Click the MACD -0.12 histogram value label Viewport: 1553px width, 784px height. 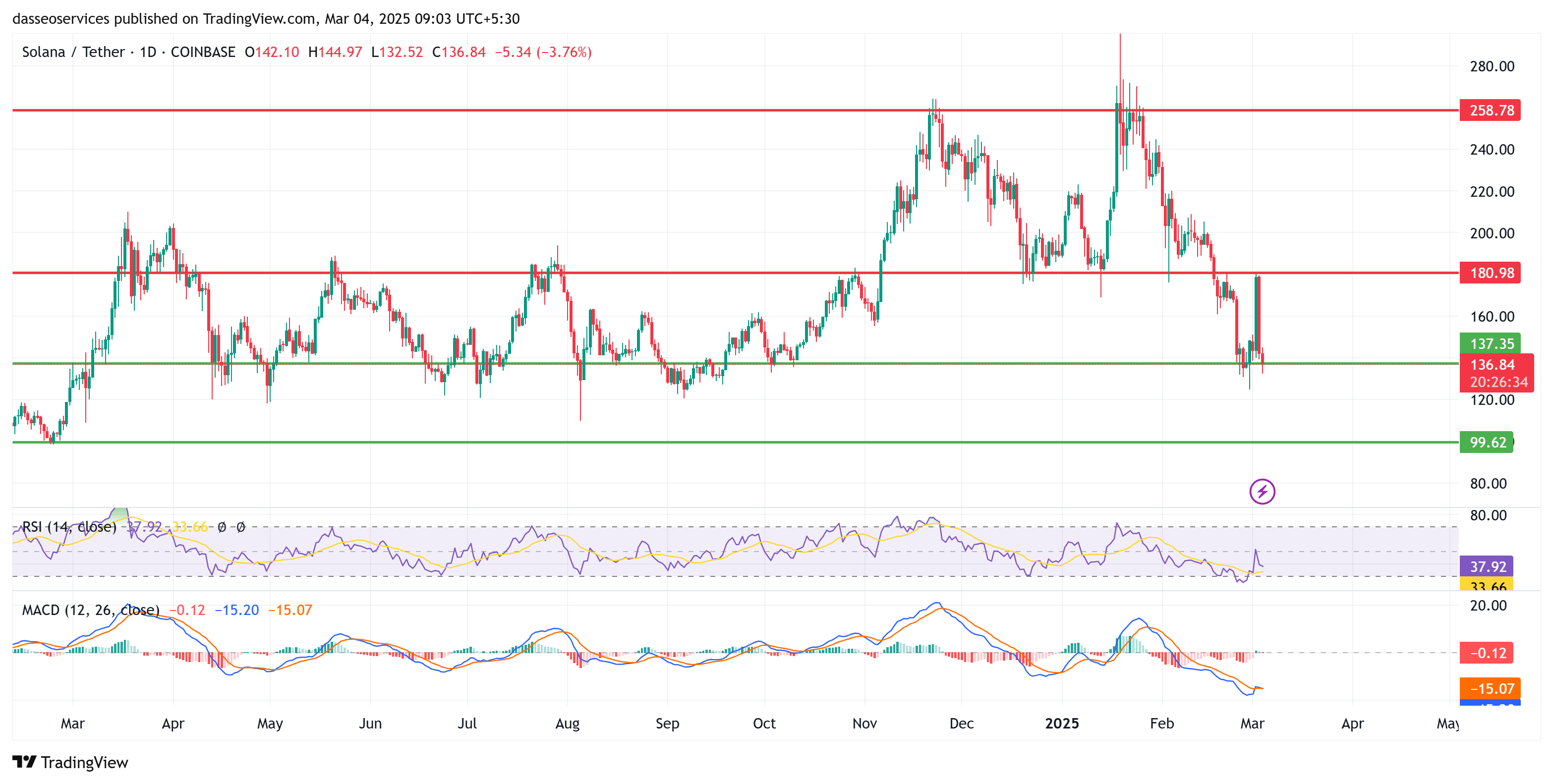click(1486, 653)
